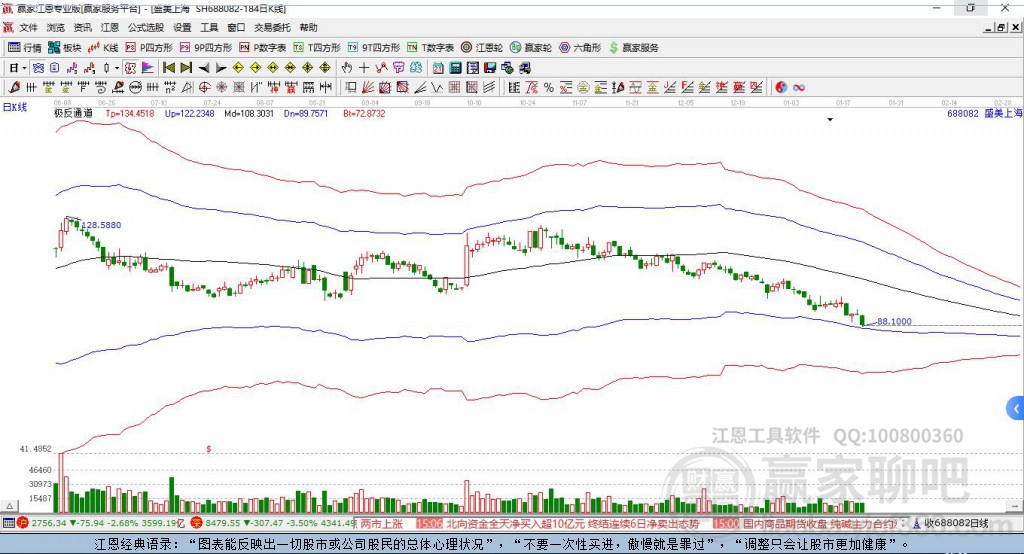The image size is (1024, 554).
Task: Switch to the K线 candlestick chart
Action: click(x=103, y=48)
